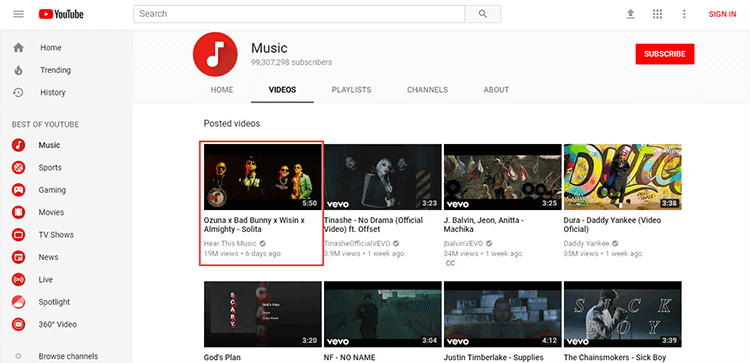Click the Spotlight sidebar label
Viewport: 750px width, 363px height.
[x=54, y=302]
